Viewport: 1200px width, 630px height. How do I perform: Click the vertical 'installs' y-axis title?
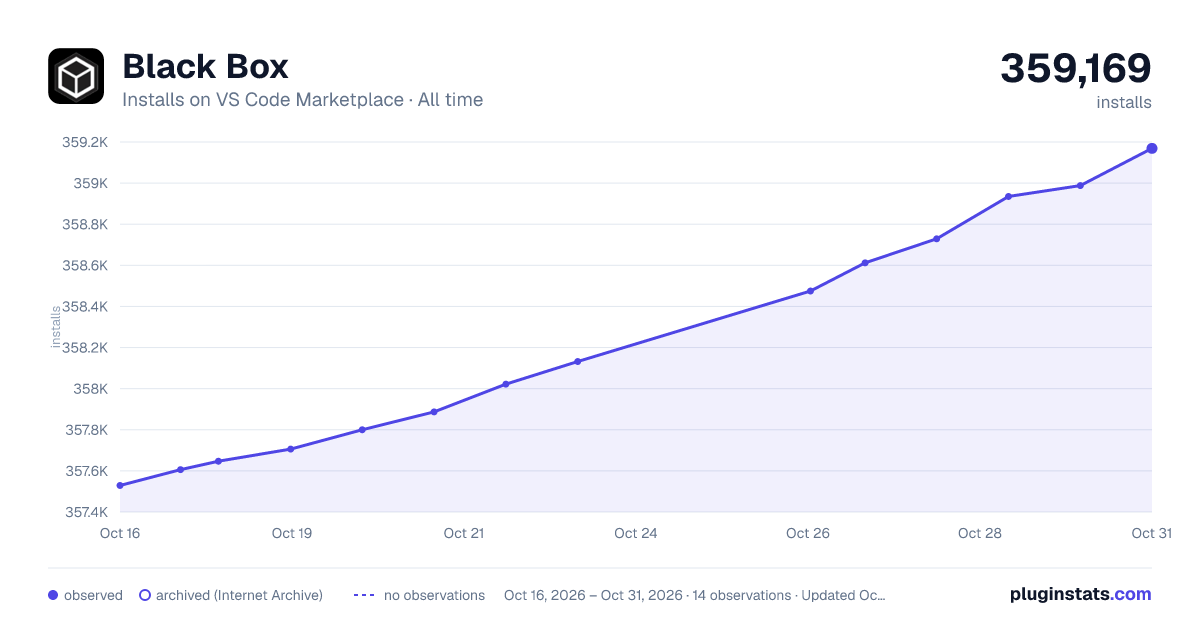coord(56,327)
